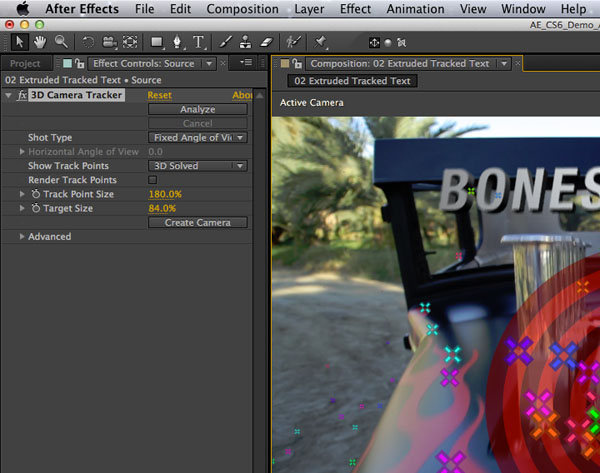Expand Target Size property
This screenshot has height=473, width=600.
(x=22, y=208)
